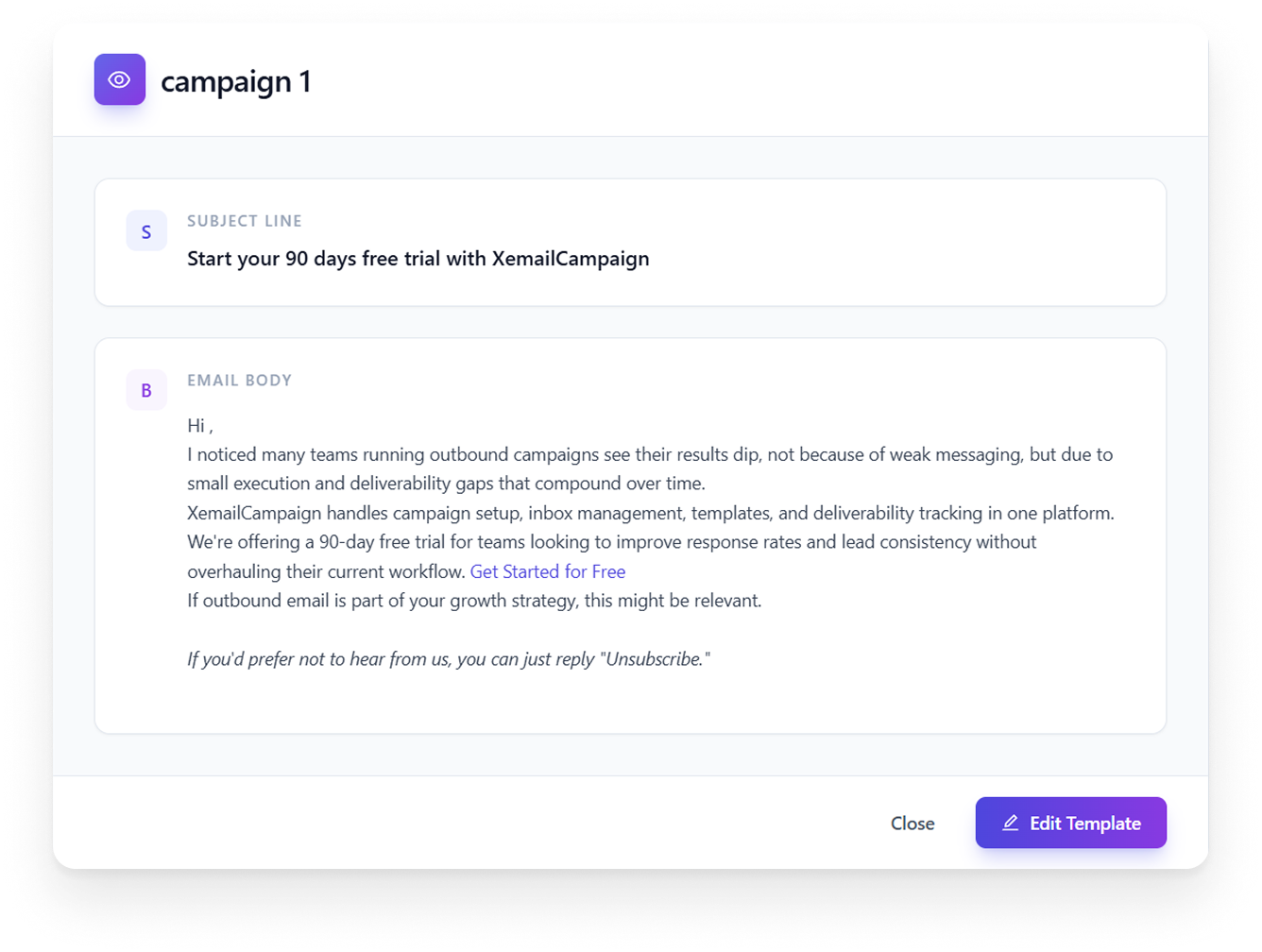This screenshot has width=1262, height=952.
Task: Click the "S" subject badge icon
Action: 146,231
